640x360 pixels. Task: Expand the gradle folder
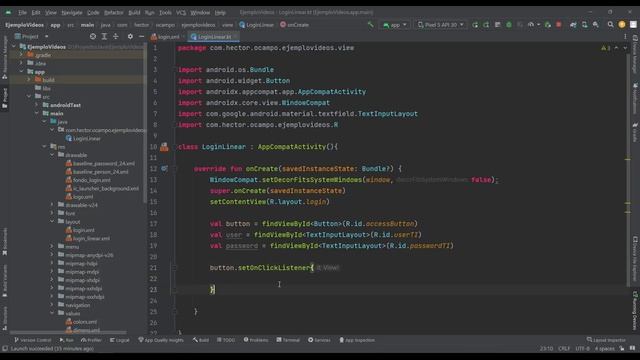pyautogui.click(x=22, y=55)
